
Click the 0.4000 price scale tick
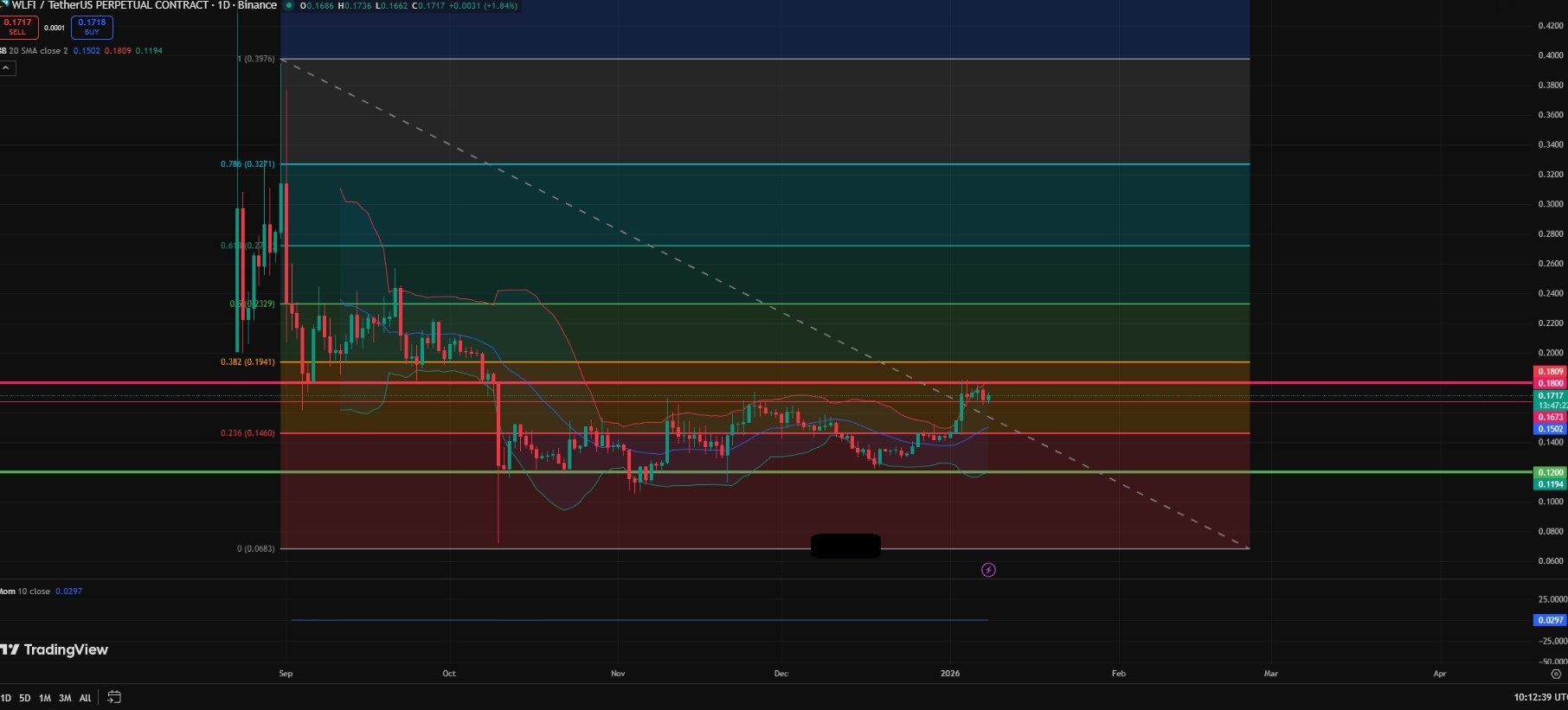pyautogui.click(x=1551, y=55)
